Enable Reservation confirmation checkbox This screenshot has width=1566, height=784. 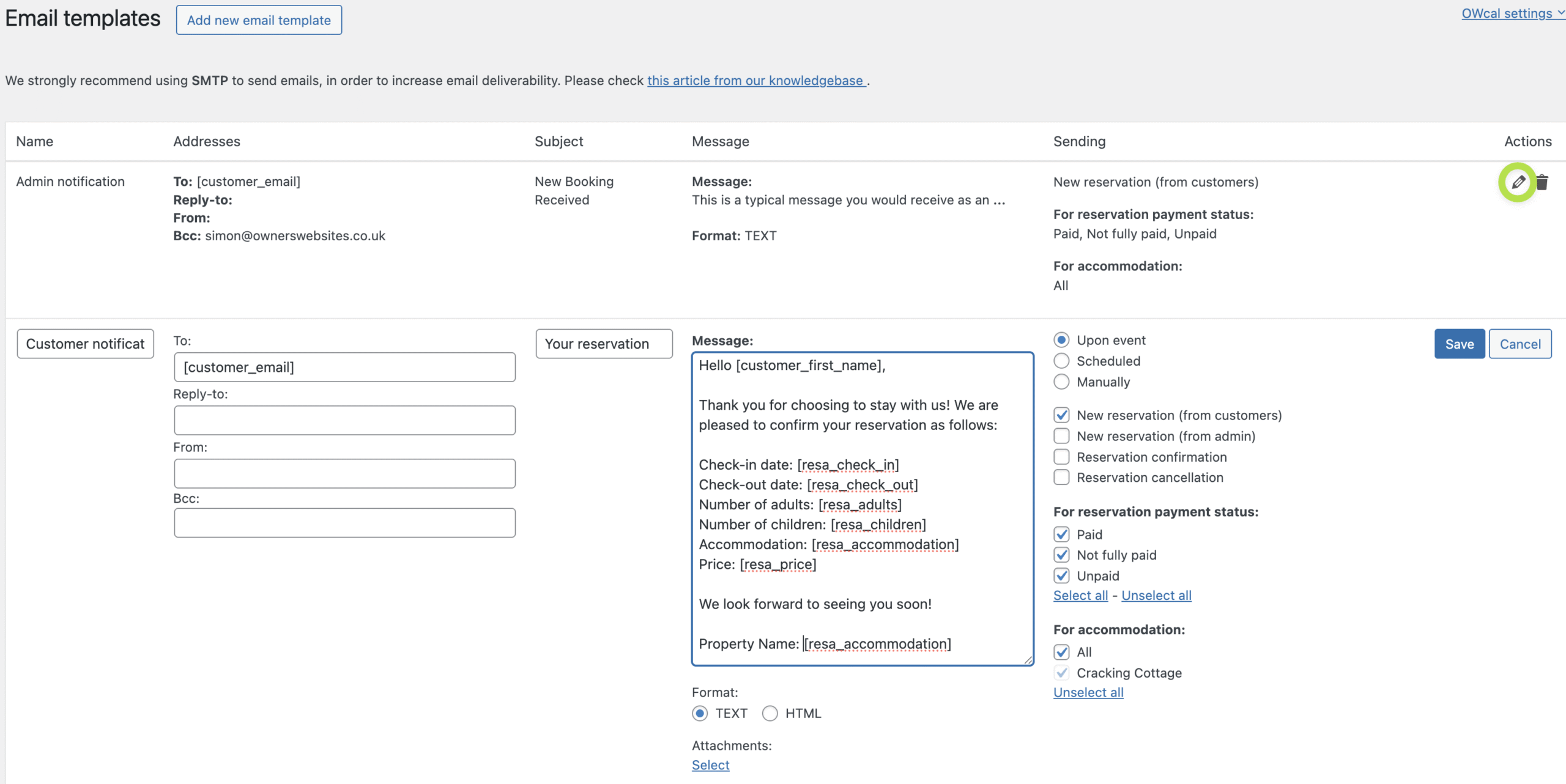point(1062,457)
